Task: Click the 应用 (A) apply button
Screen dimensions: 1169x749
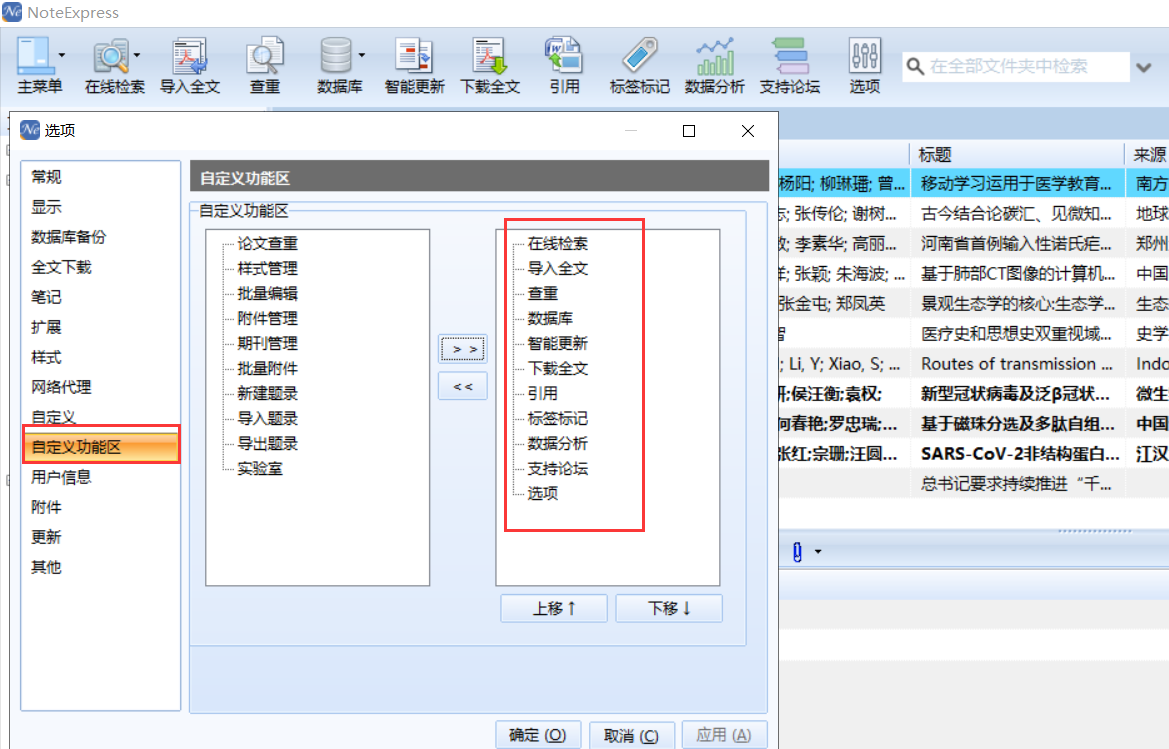Action: coord(724,735)
